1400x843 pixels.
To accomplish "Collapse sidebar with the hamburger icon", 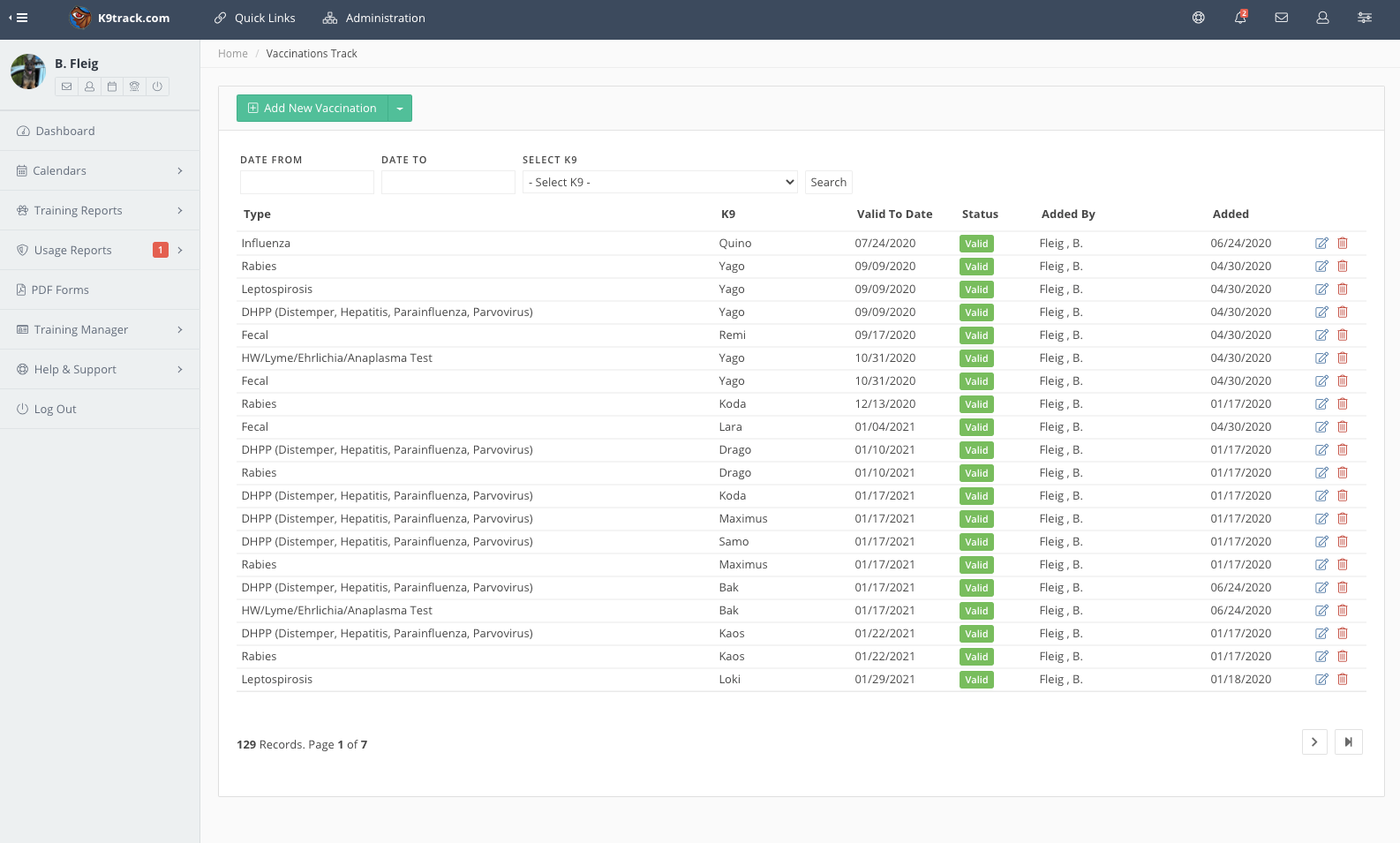I will (x=19, y=18).
